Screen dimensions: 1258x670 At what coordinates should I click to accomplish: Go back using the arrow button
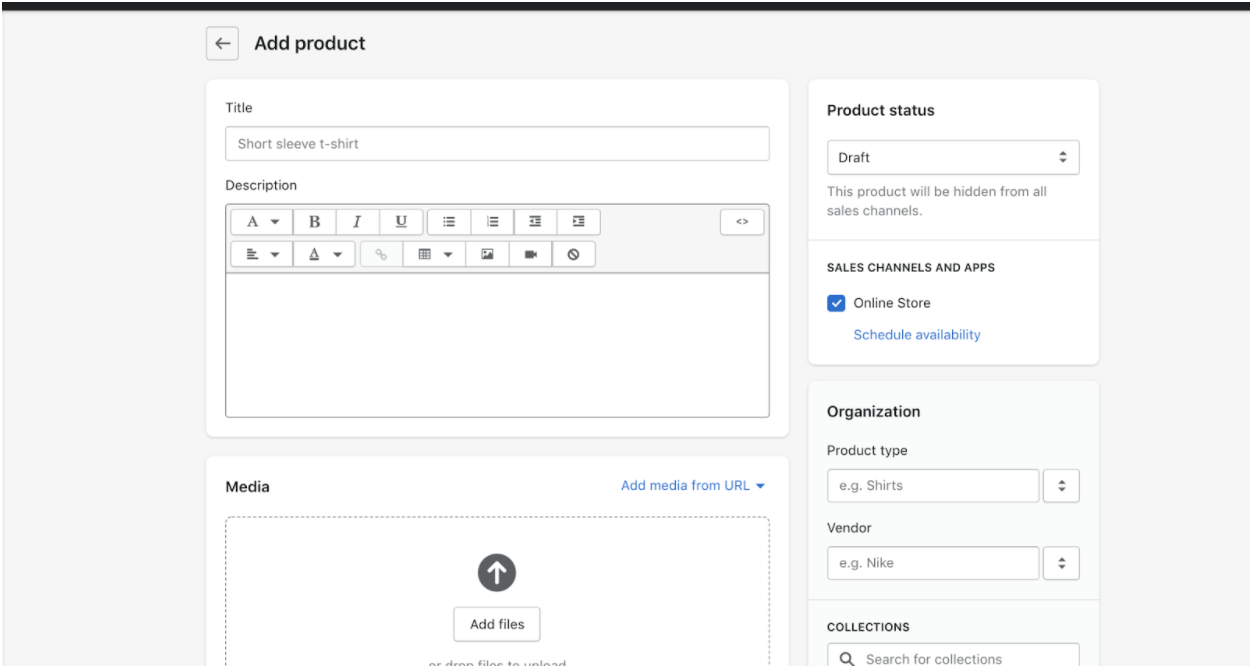(x=222, y=44)
